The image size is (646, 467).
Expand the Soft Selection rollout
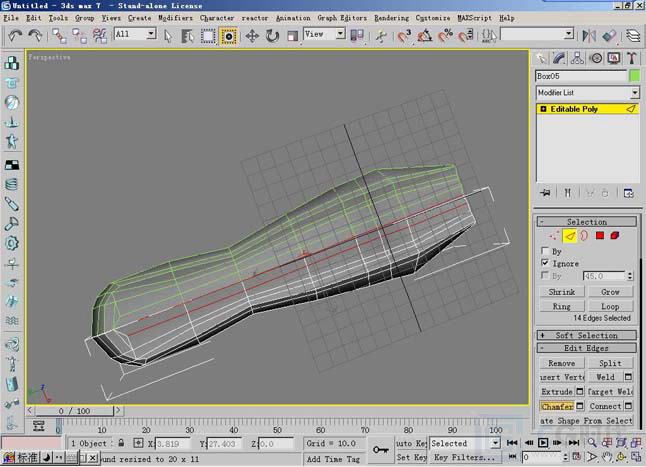(x=586, y=335)
